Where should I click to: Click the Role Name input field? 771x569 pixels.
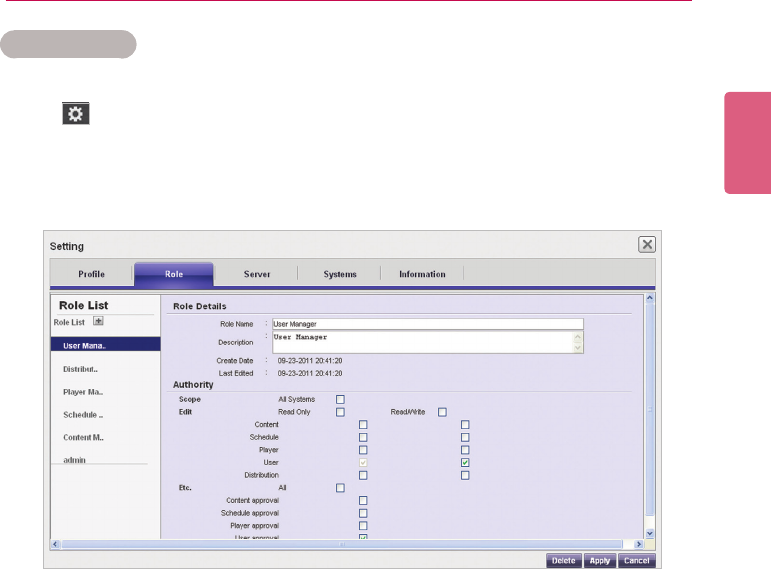click(428, 324)
